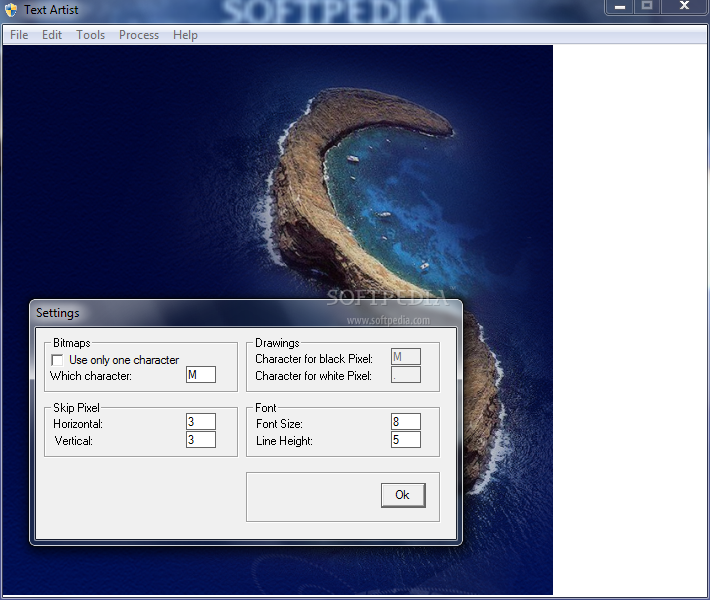Click the Settings dialog title bar

pos(246,313)
